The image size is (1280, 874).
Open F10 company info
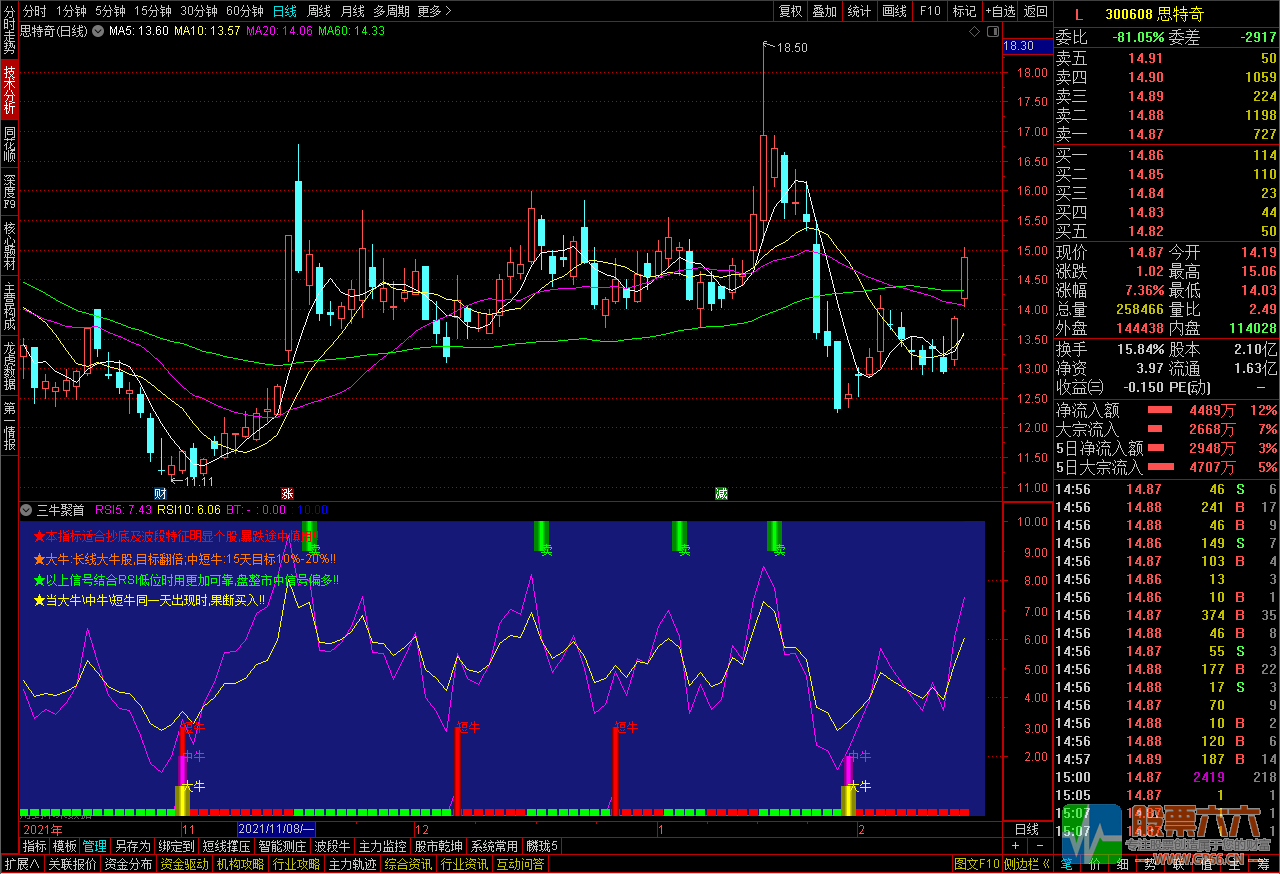point(930,11)
